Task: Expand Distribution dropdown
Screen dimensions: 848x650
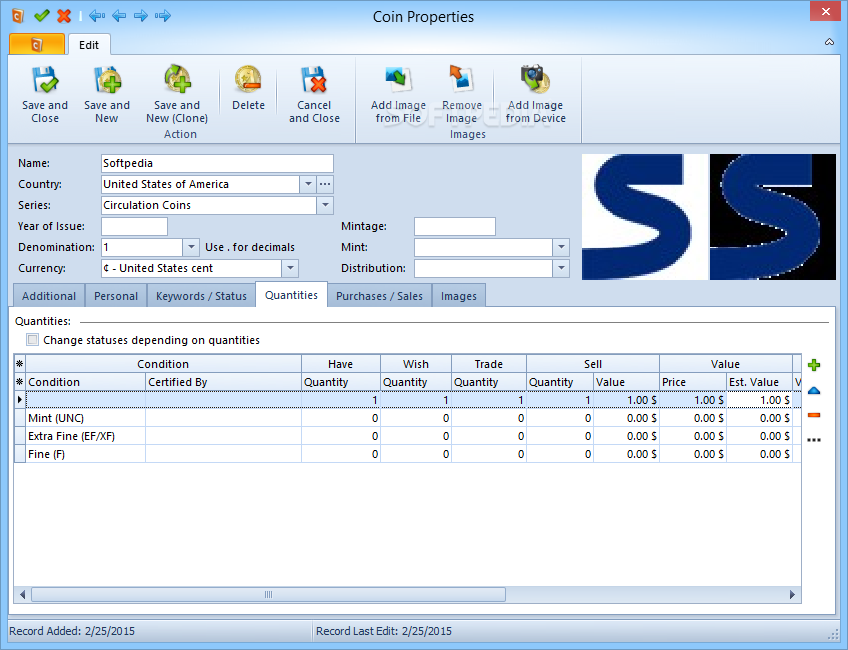Action: click(x=561, y=268)
